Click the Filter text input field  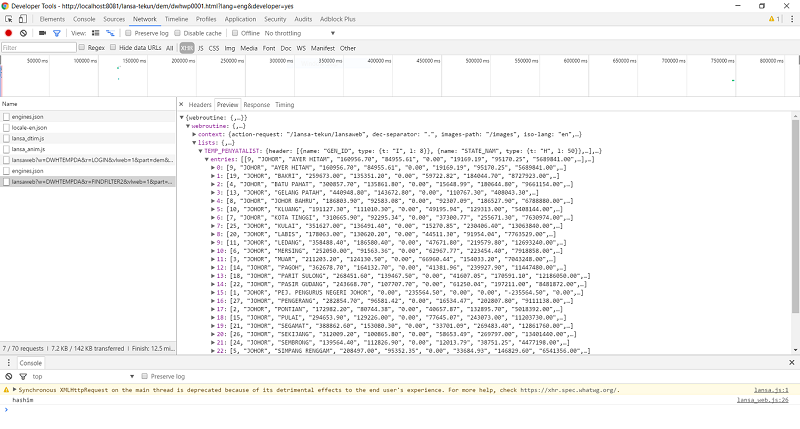38,47
